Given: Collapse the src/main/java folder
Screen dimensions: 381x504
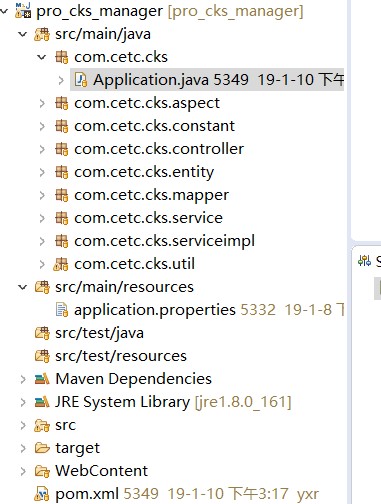Looking at the screenshot, I should click(23, 34).
